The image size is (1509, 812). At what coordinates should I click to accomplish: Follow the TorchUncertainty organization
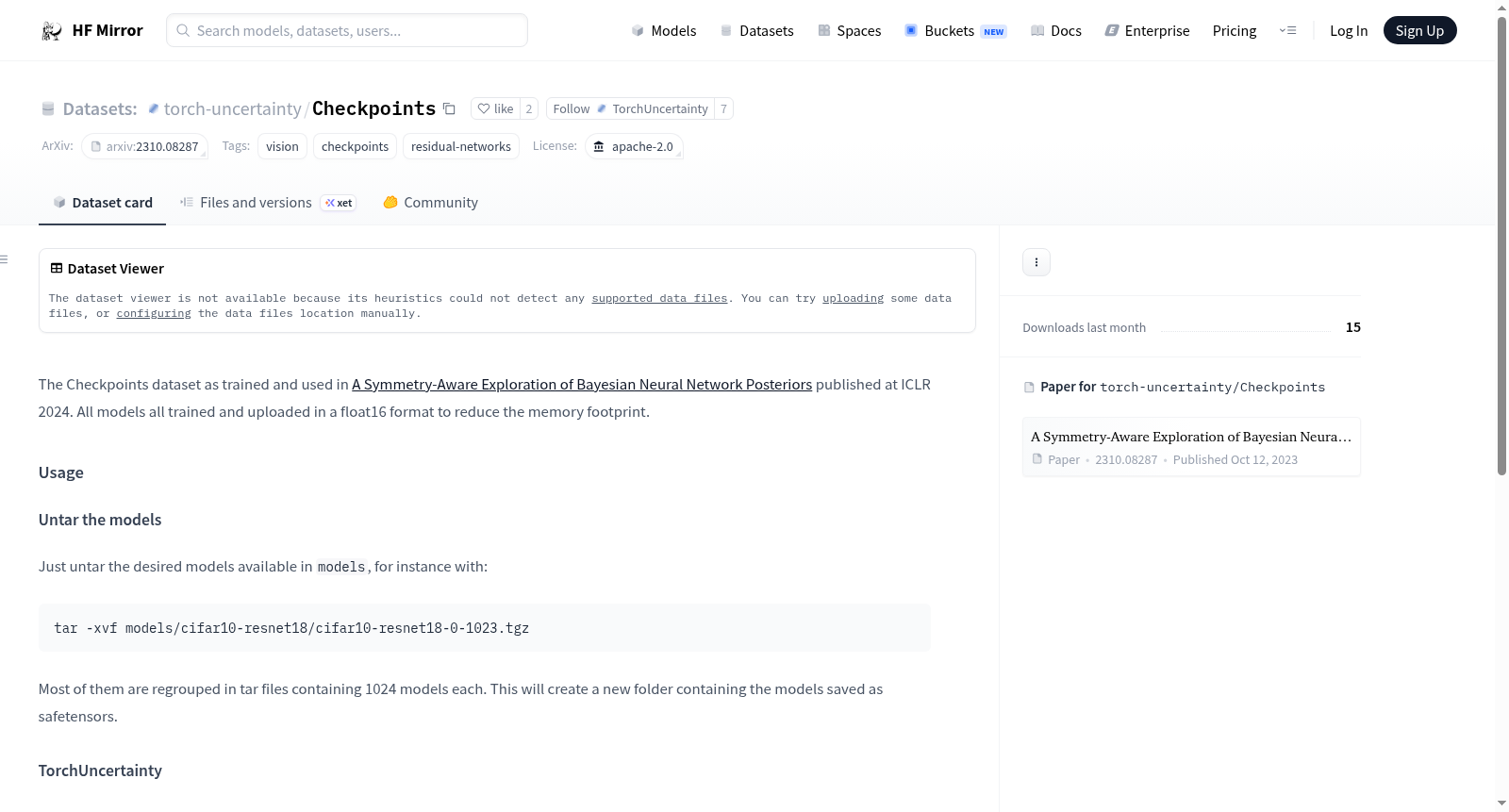coord(630,109)
